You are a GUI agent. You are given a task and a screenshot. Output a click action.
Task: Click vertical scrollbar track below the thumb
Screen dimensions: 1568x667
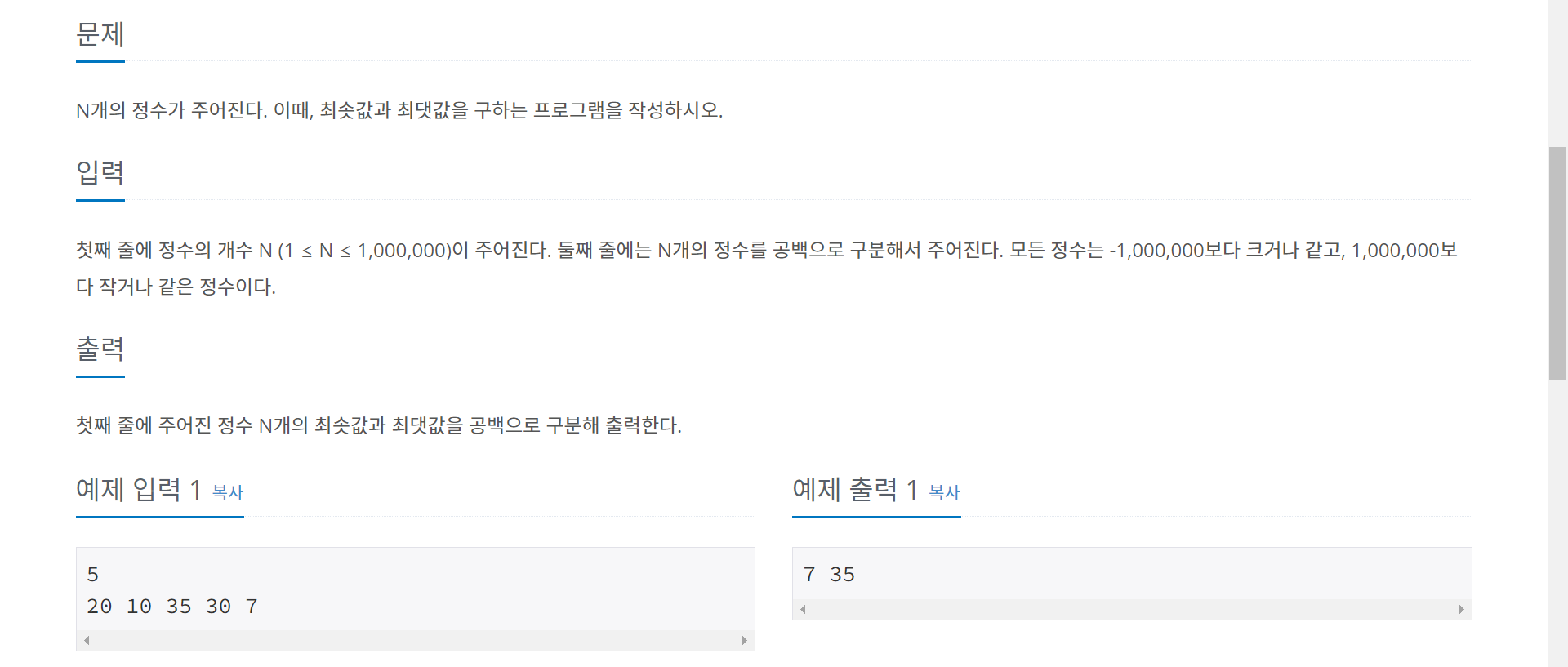[1557, 522]
